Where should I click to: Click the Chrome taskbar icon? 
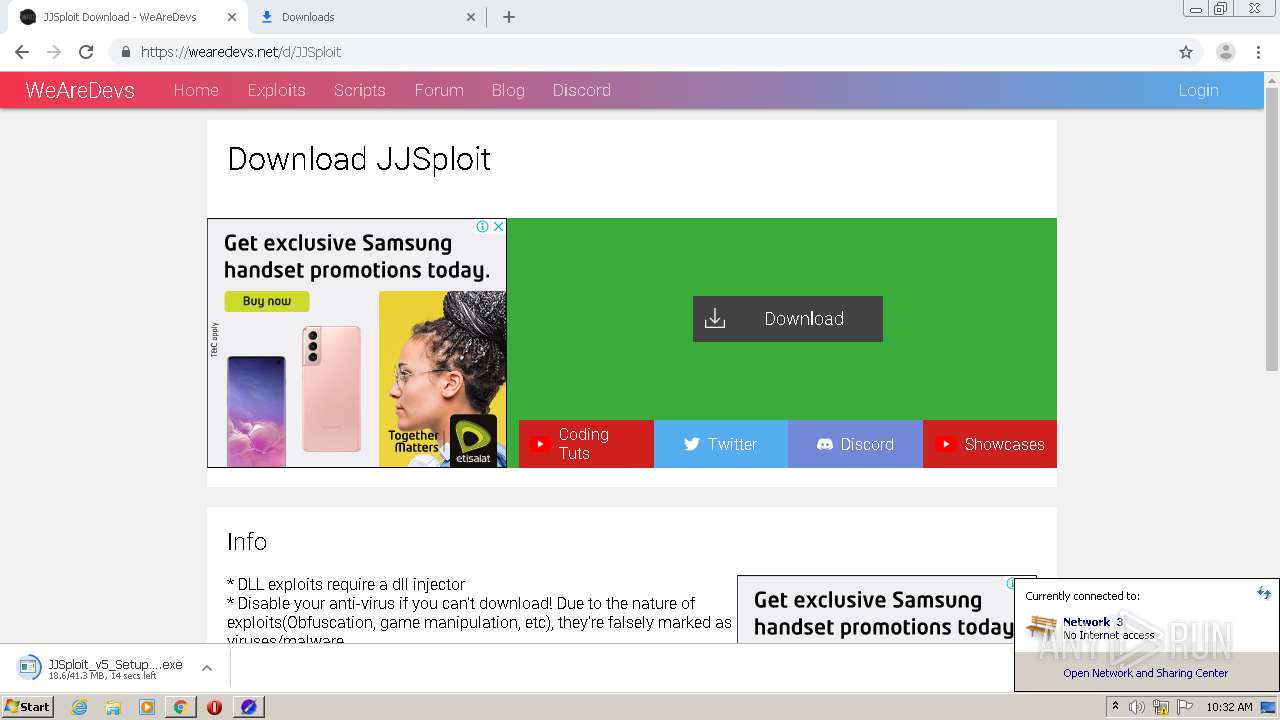coord(180,707)
